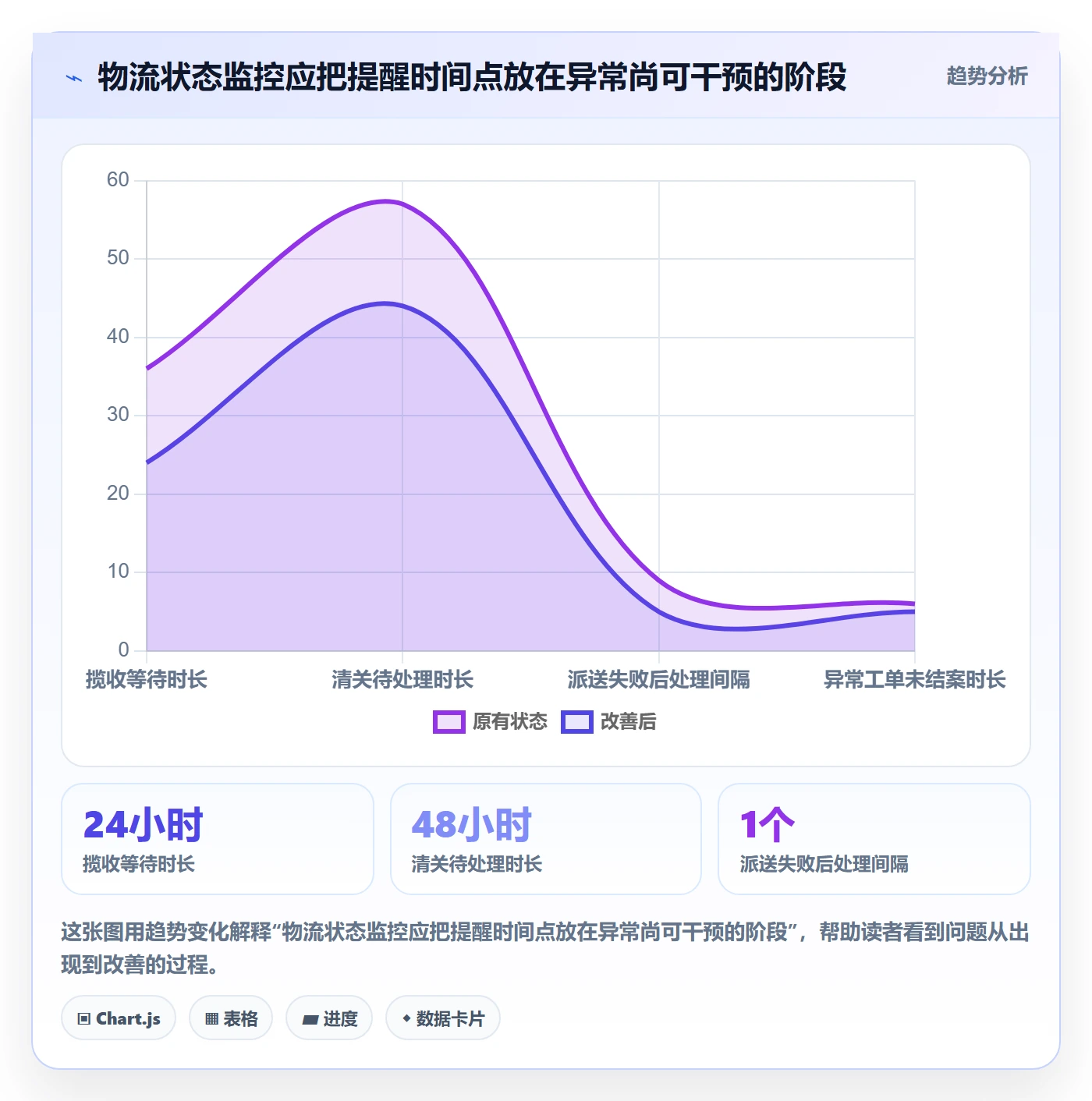The image size is (1092, 1101).
Task: Click the 派送失败后处理间隔 x-axis label
Action: (x=659, y=680)
